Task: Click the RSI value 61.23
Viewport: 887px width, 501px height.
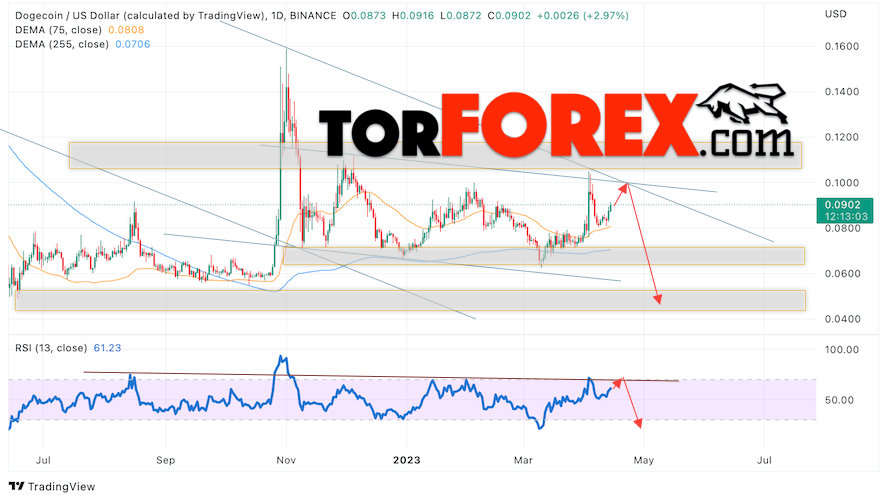Action: pos(107,348)
